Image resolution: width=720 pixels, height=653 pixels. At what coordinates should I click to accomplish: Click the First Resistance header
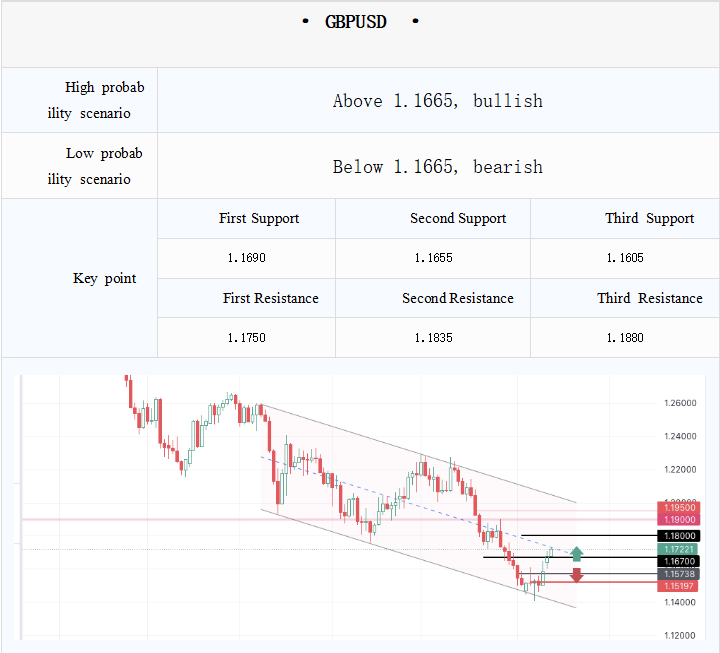pos(270,298)
